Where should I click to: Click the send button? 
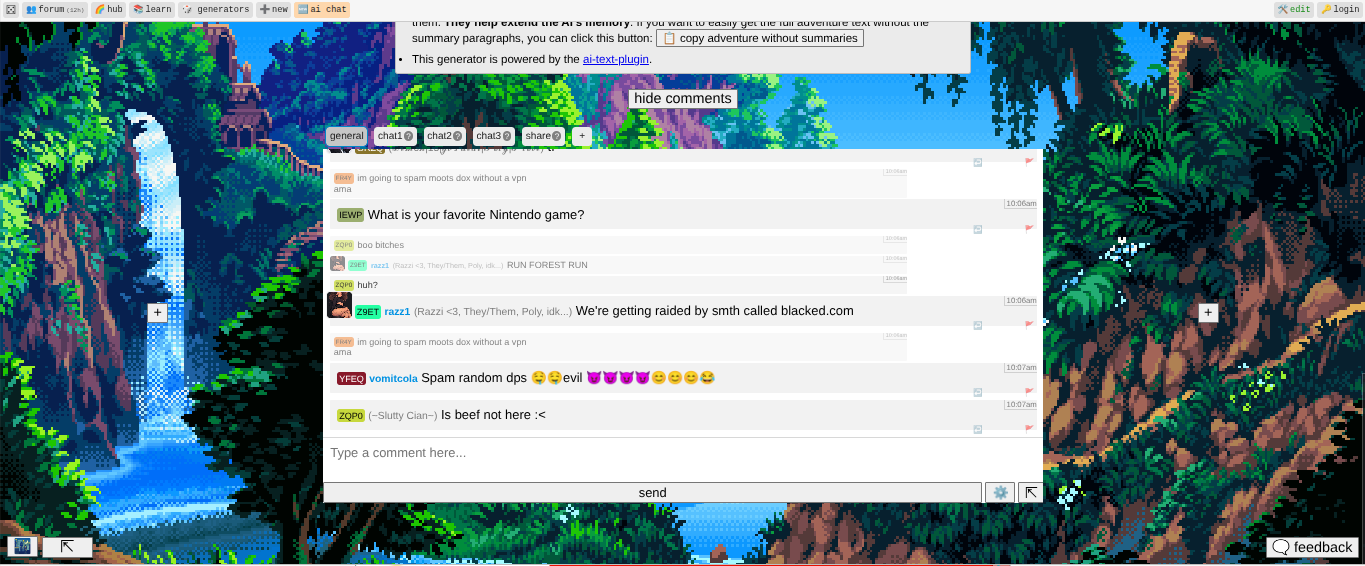click(652, 493)
